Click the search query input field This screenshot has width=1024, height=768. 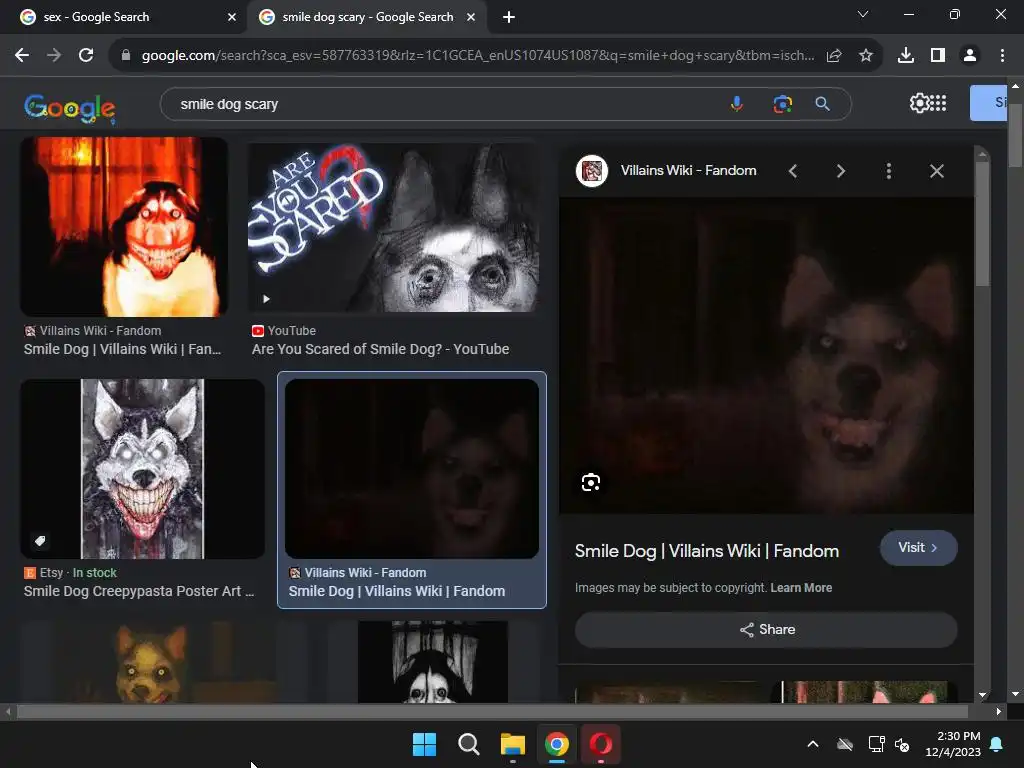tap(444, 104)
